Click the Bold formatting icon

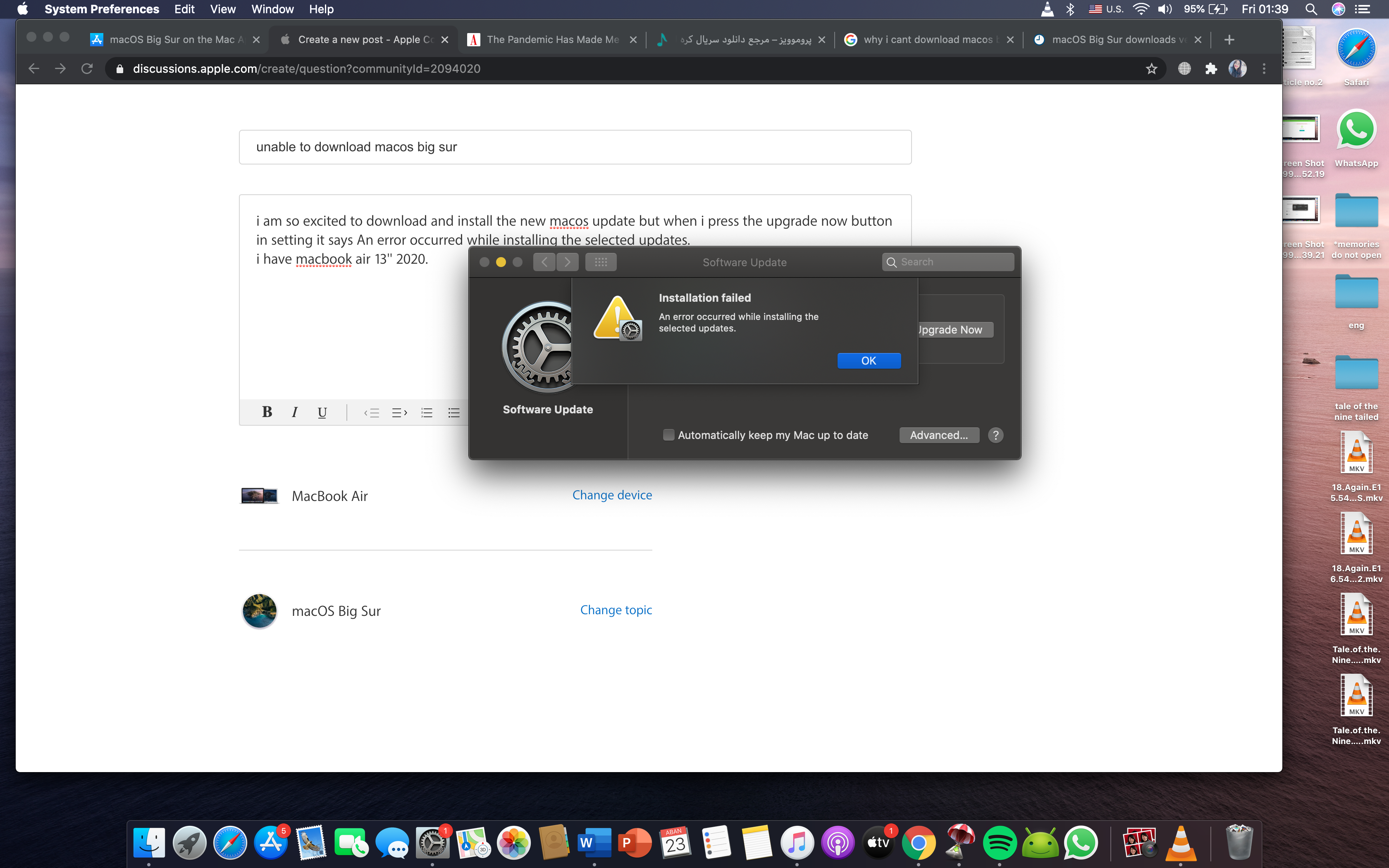tap(267, 412)
